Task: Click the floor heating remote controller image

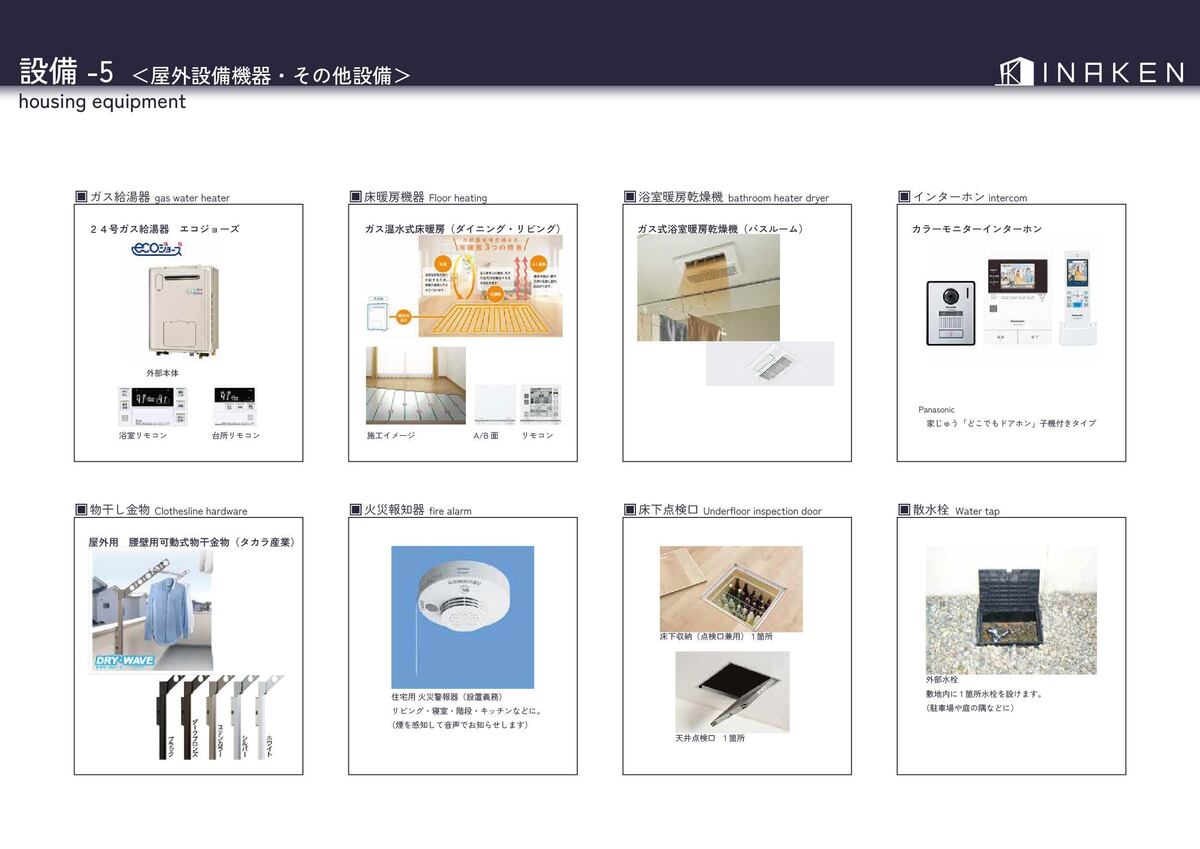Action: (x=540, y=405)
